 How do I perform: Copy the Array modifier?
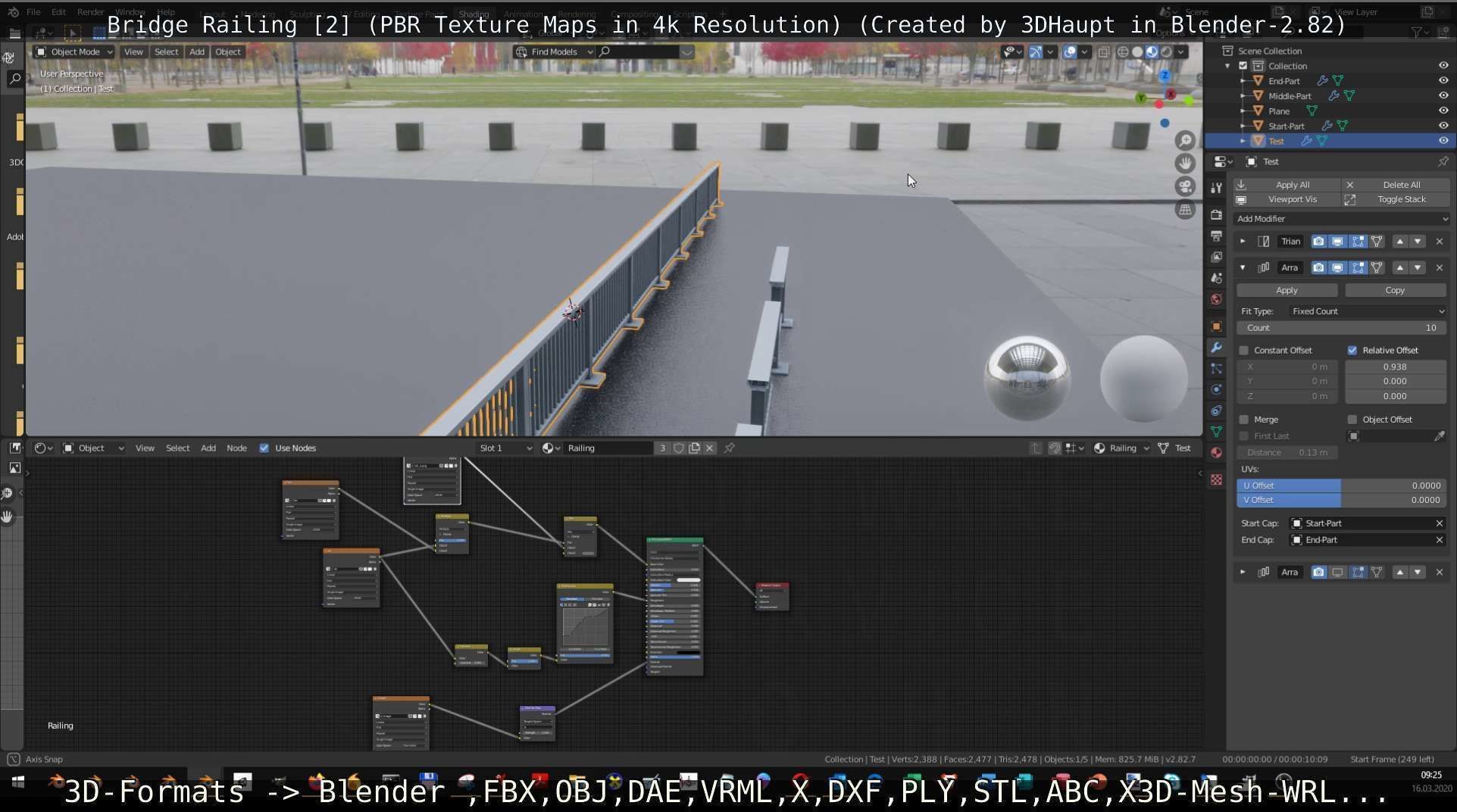coord(1395,291)
